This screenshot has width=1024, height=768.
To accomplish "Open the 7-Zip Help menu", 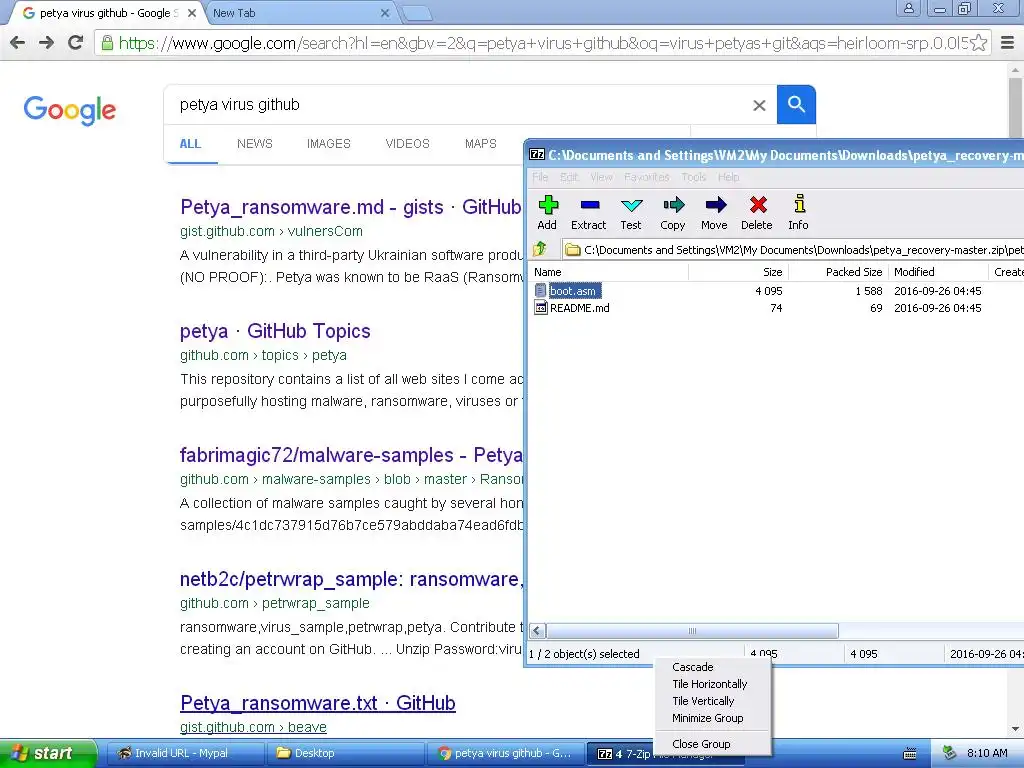I will point(728,177).
